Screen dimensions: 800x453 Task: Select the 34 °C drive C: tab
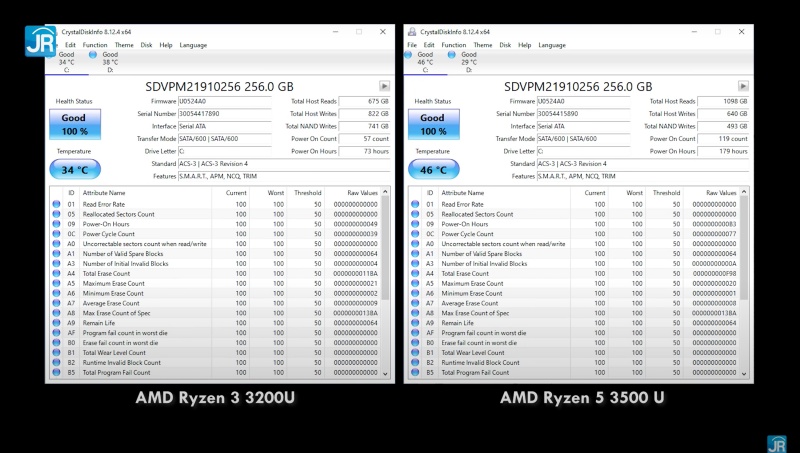66,61
